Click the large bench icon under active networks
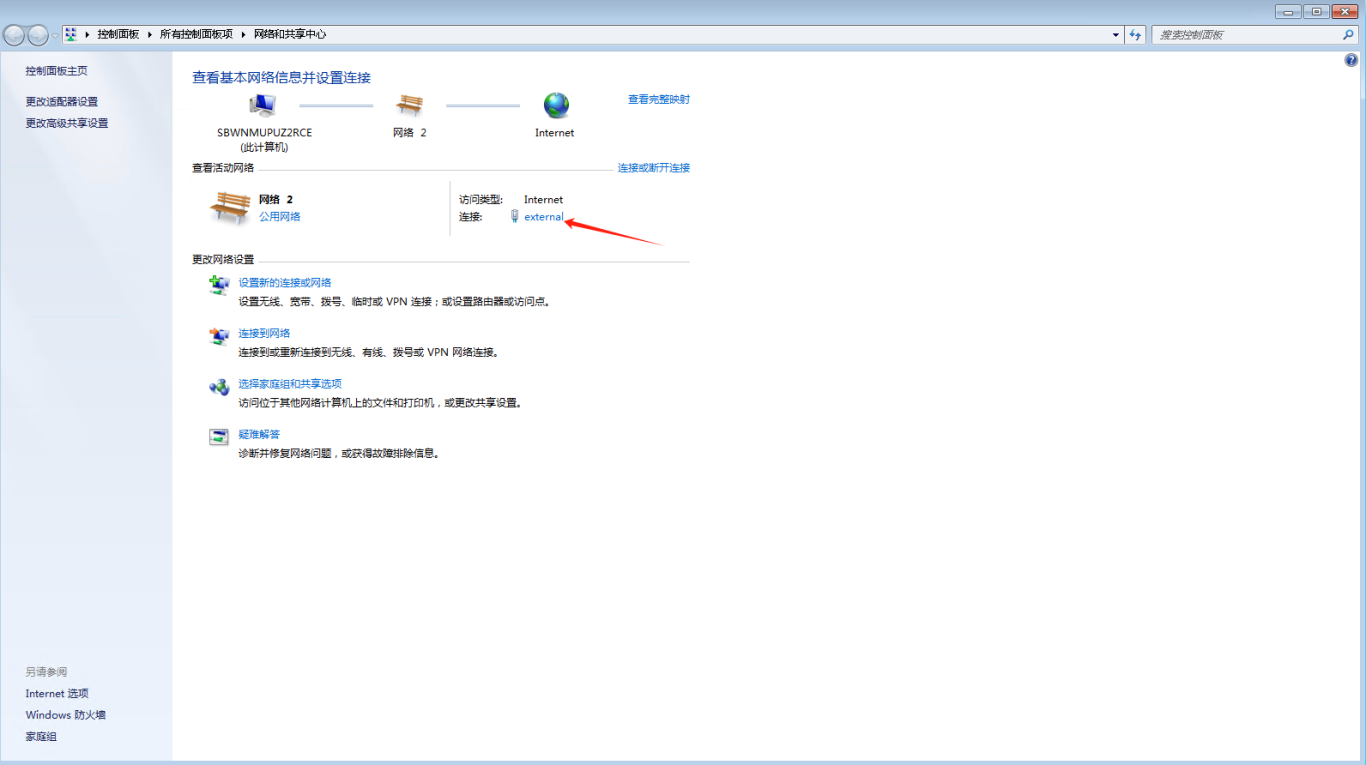Image resolution: width=1366 pixels, height=765 pixels. 230,208
